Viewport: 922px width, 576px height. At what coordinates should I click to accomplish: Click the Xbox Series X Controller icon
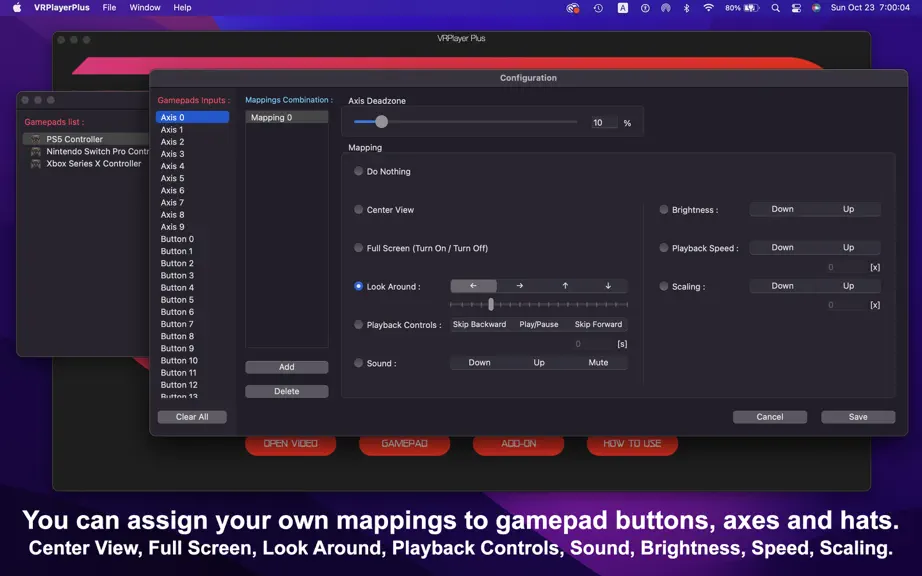click(36, 164)
